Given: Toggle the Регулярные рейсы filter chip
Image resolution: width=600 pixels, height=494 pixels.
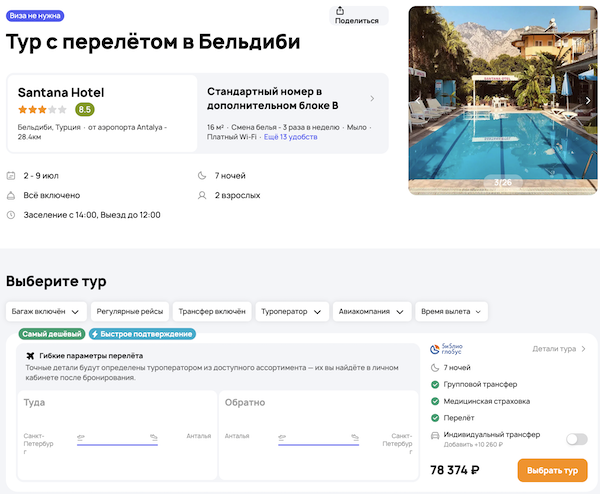Looking at the screenshot, I should tap(130, 311).
